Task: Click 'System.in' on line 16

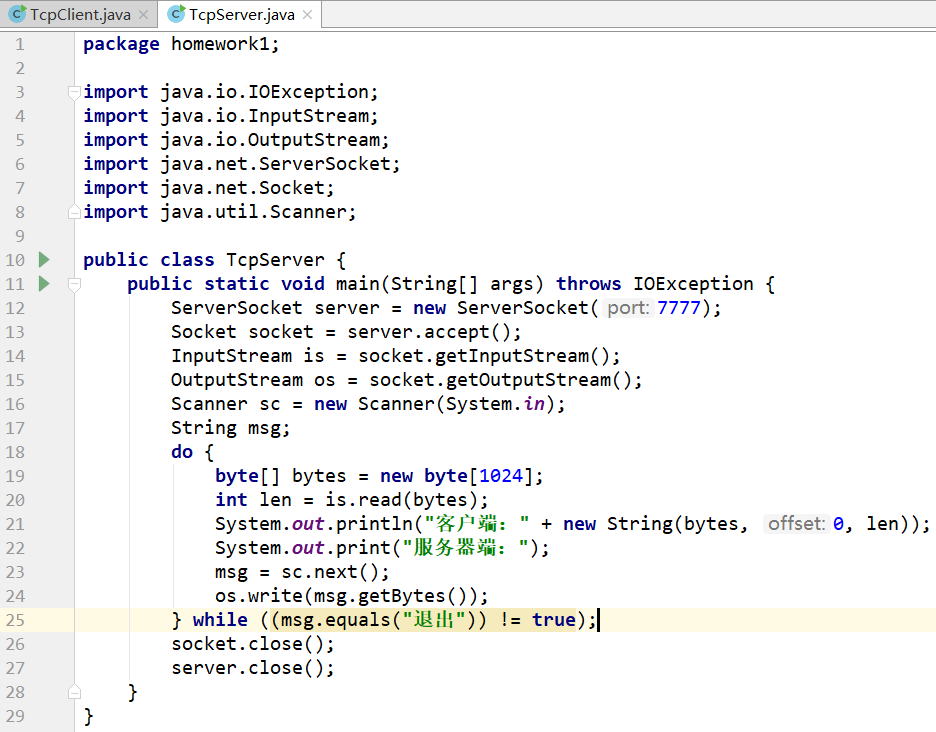Action: pos(495,404)
